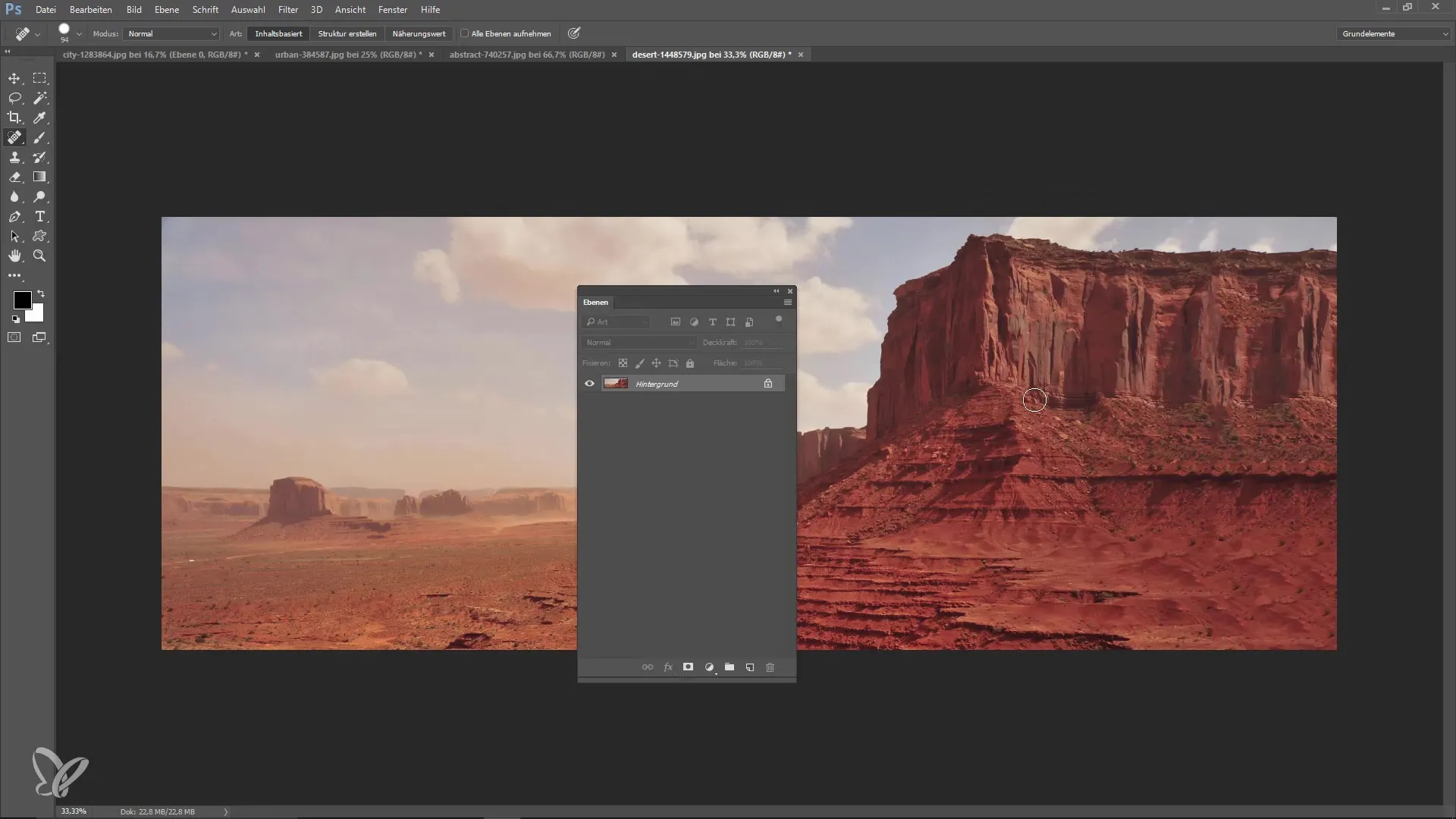Toggle Quick Mask mode
Image resolution: width=1456 pixels, height=819 pixels.
tap(14, 337)
